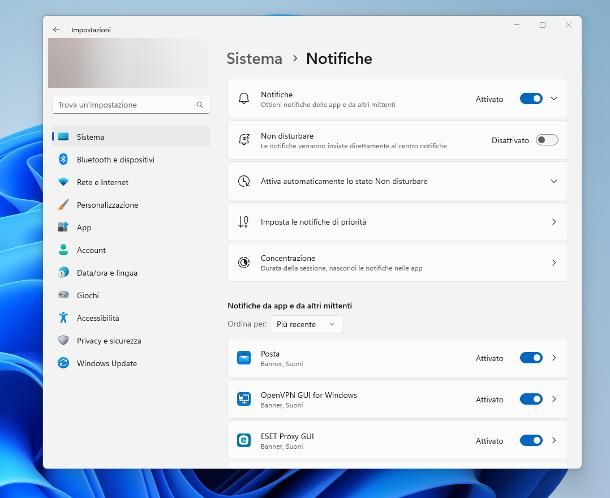This screenshot has height=498, width=610.
Task: Click the blurred user profile area
Action: pos(128,63)
